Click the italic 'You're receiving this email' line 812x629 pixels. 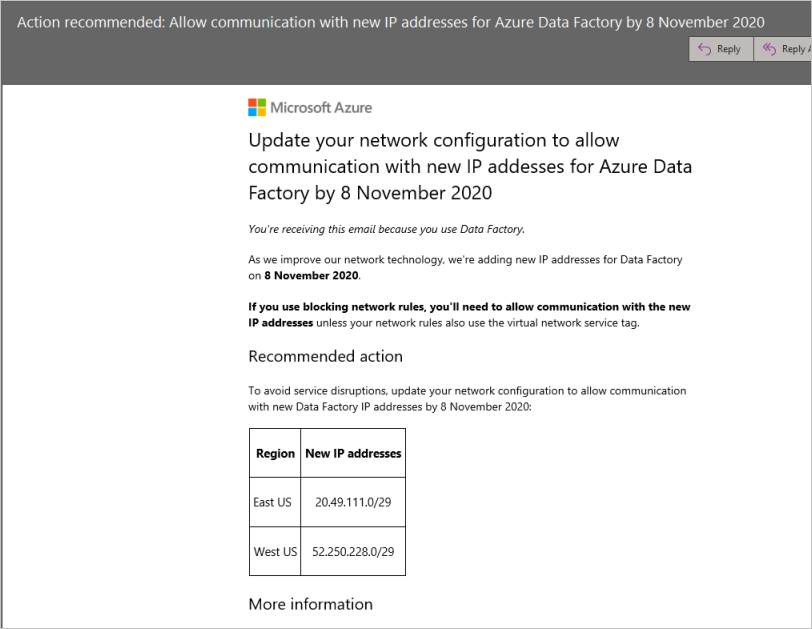386,229
